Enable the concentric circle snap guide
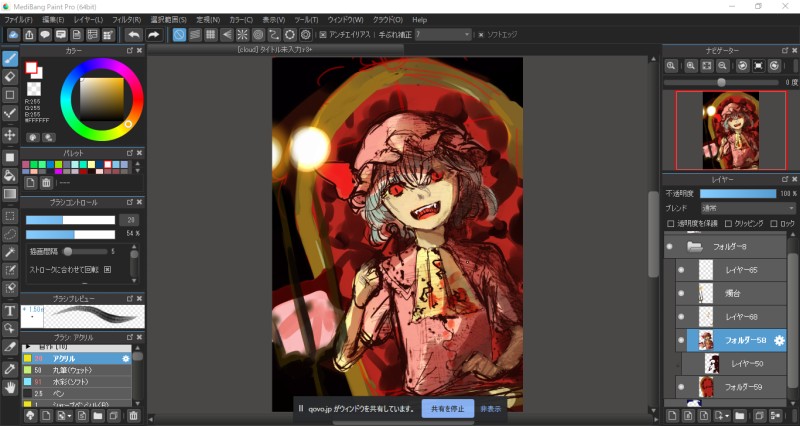800x426 pixels. 258,35
